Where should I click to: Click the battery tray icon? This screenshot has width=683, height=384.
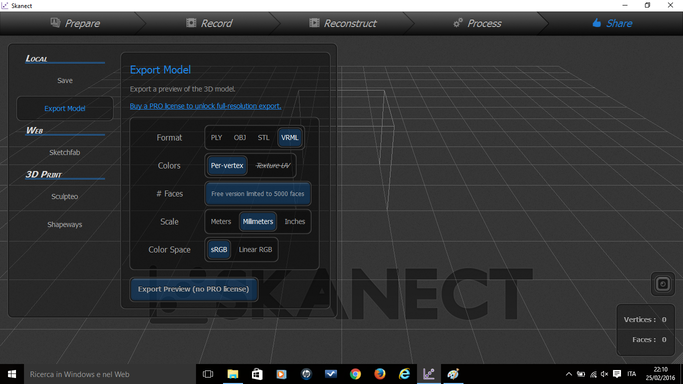pos(581,374)
